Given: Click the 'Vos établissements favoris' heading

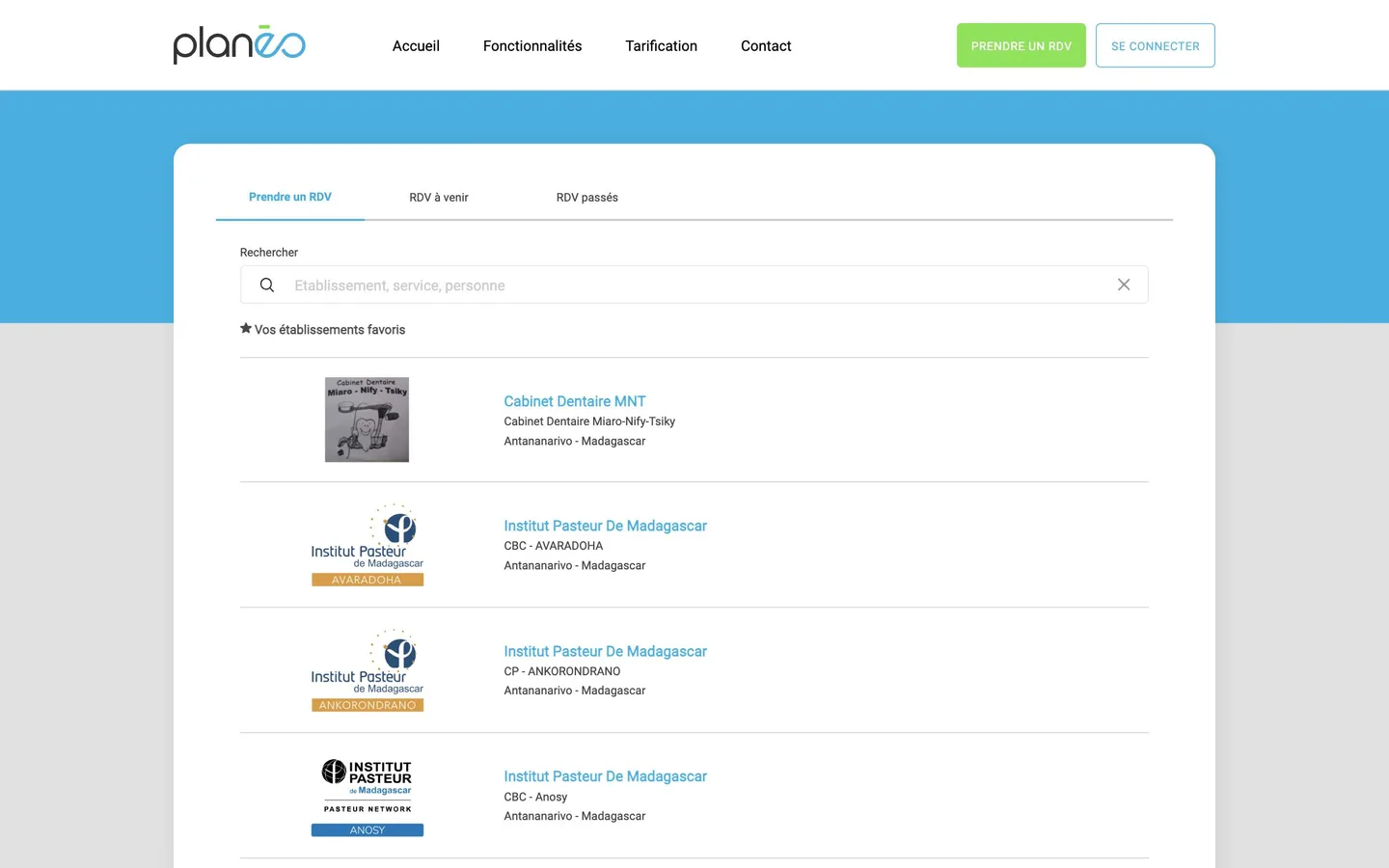Looking at the screenshot, I should [x=330, y=330].
